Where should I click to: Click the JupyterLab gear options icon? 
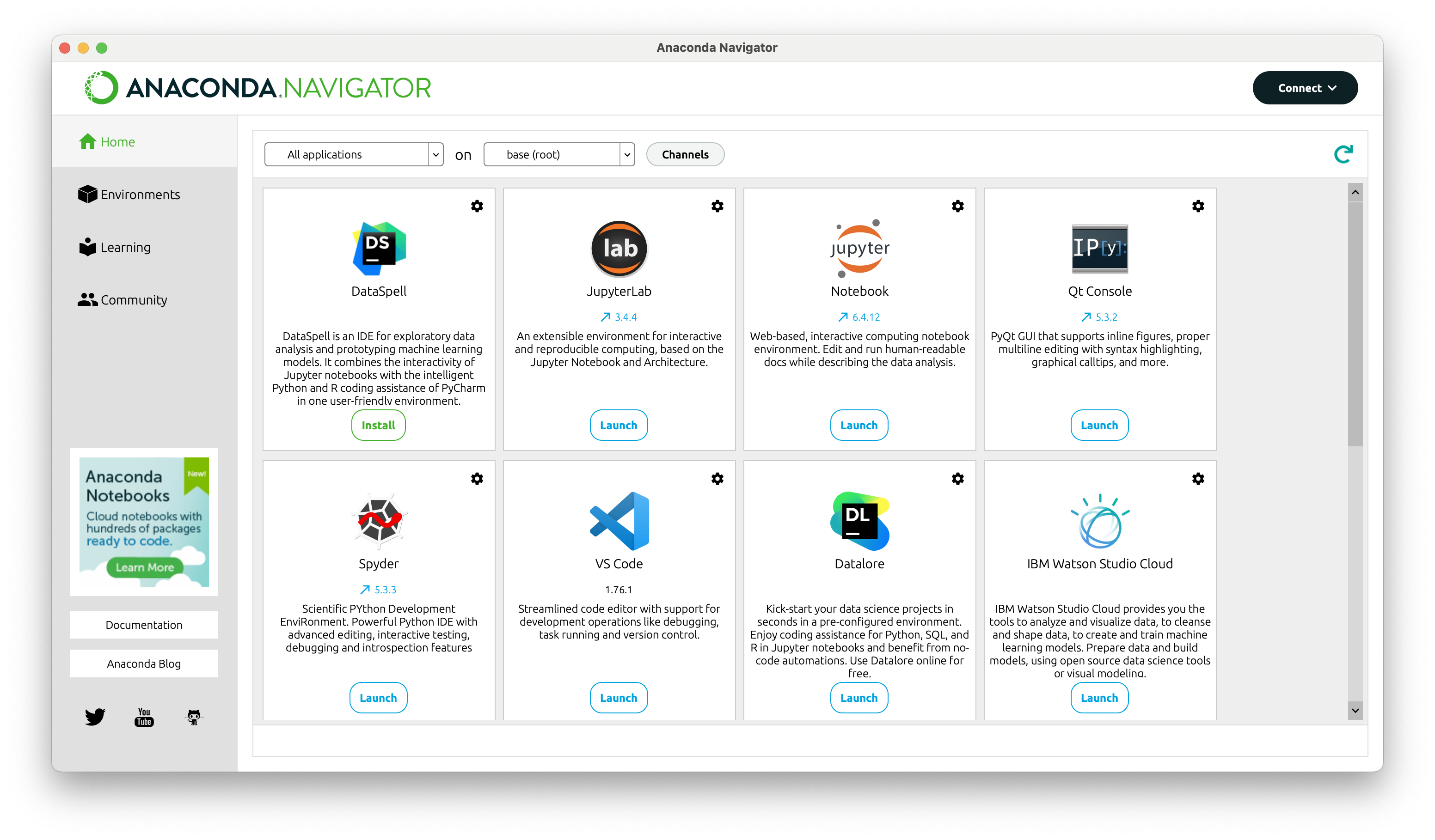pyautogui.click(x=717, y=206)
